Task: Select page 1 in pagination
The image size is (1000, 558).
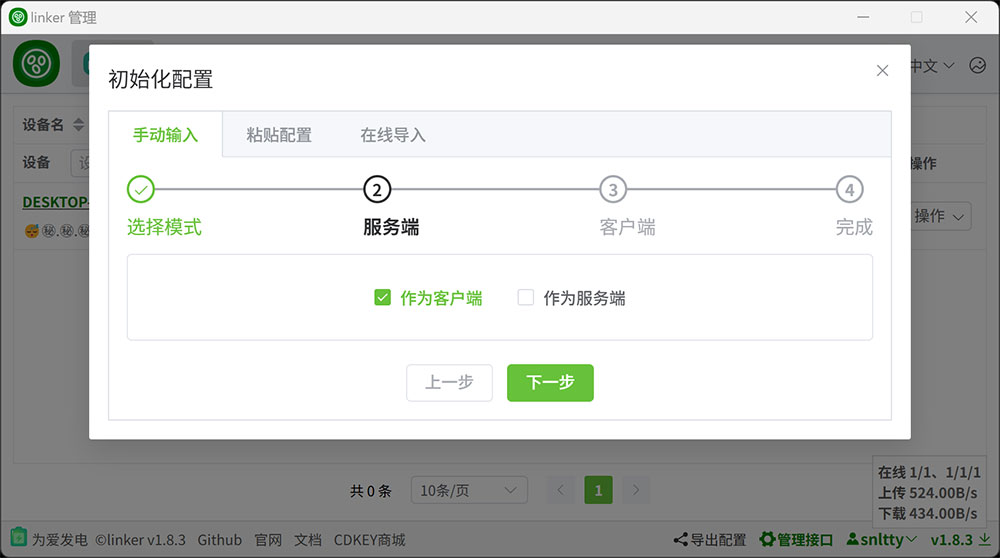Action: tap(598, 490)
